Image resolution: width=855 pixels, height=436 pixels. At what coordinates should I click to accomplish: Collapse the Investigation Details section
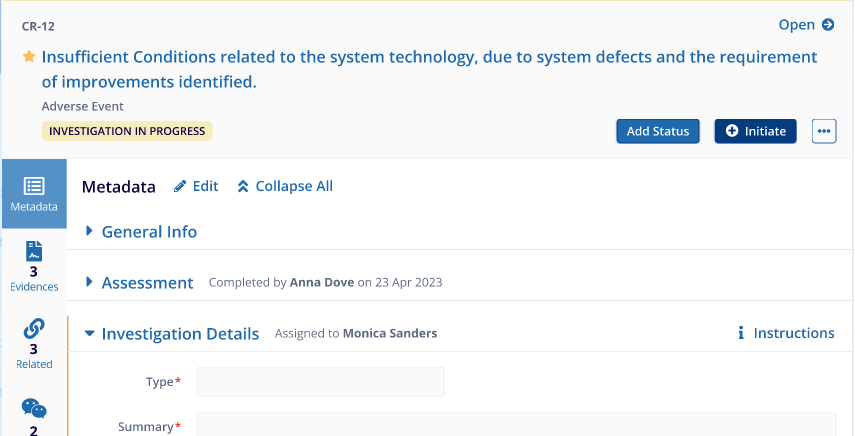(90, 333)
